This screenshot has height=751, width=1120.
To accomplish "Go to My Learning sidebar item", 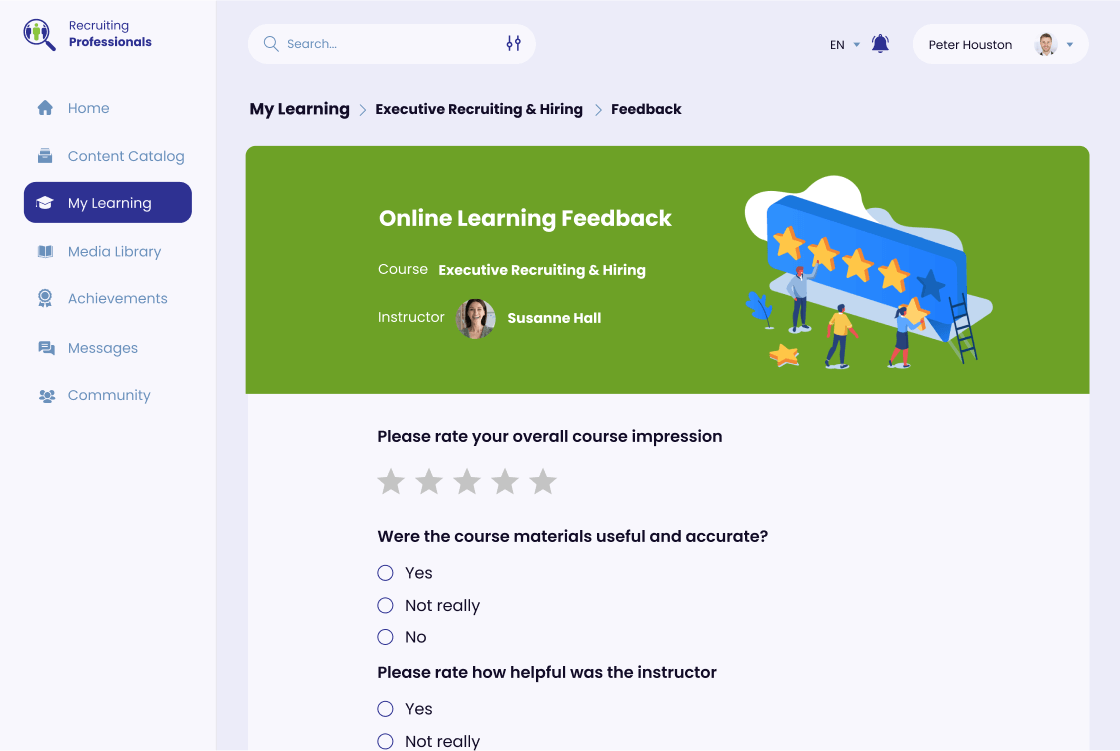I will 108,203.
